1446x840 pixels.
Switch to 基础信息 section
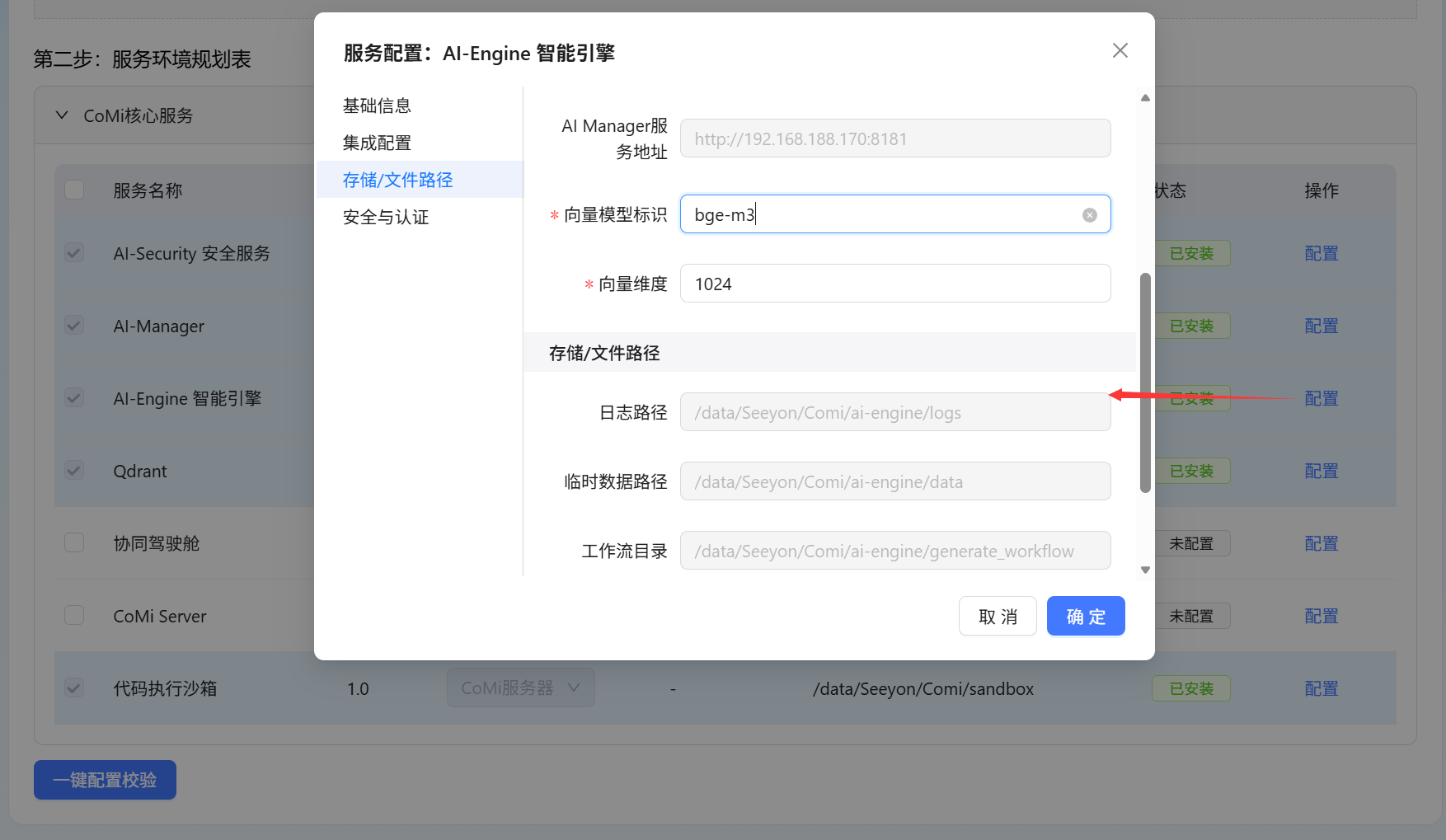377,106
